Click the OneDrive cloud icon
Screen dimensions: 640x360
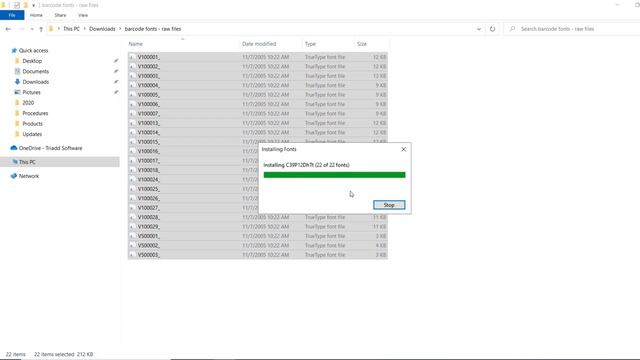(14, 148)
